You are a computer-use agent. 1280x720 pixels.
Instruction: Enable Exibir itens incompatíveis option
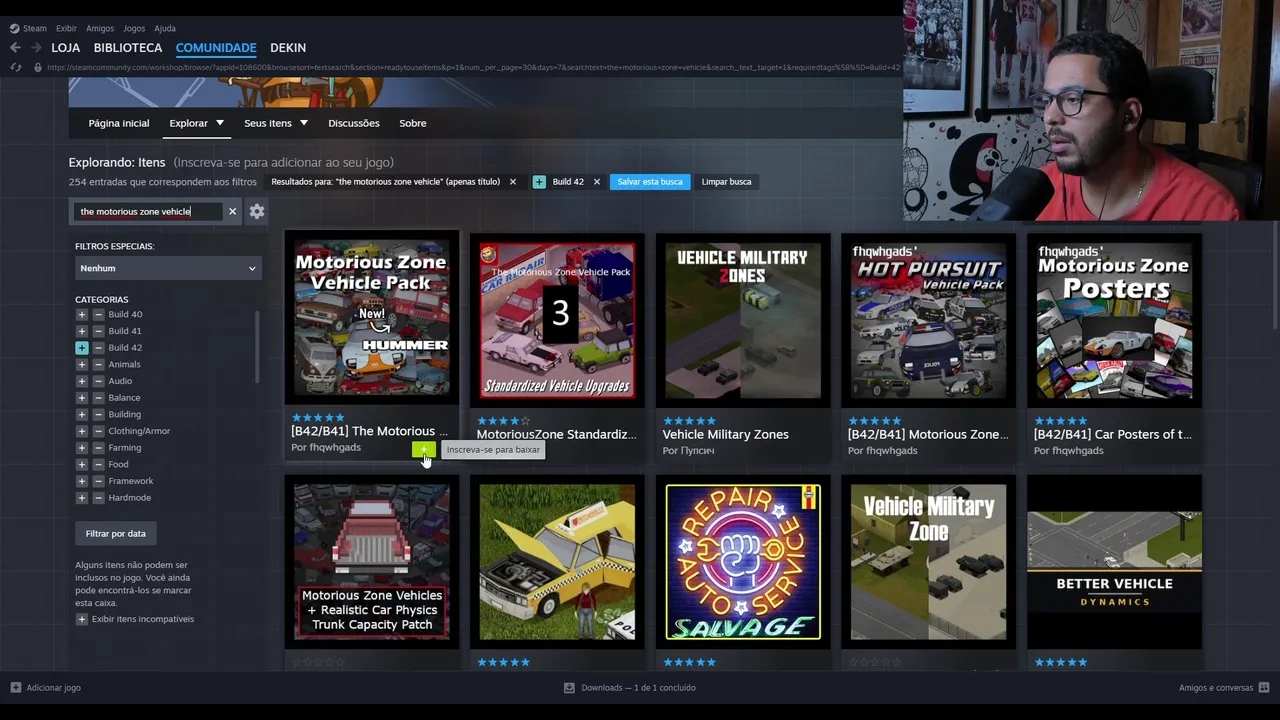(82, 619)
